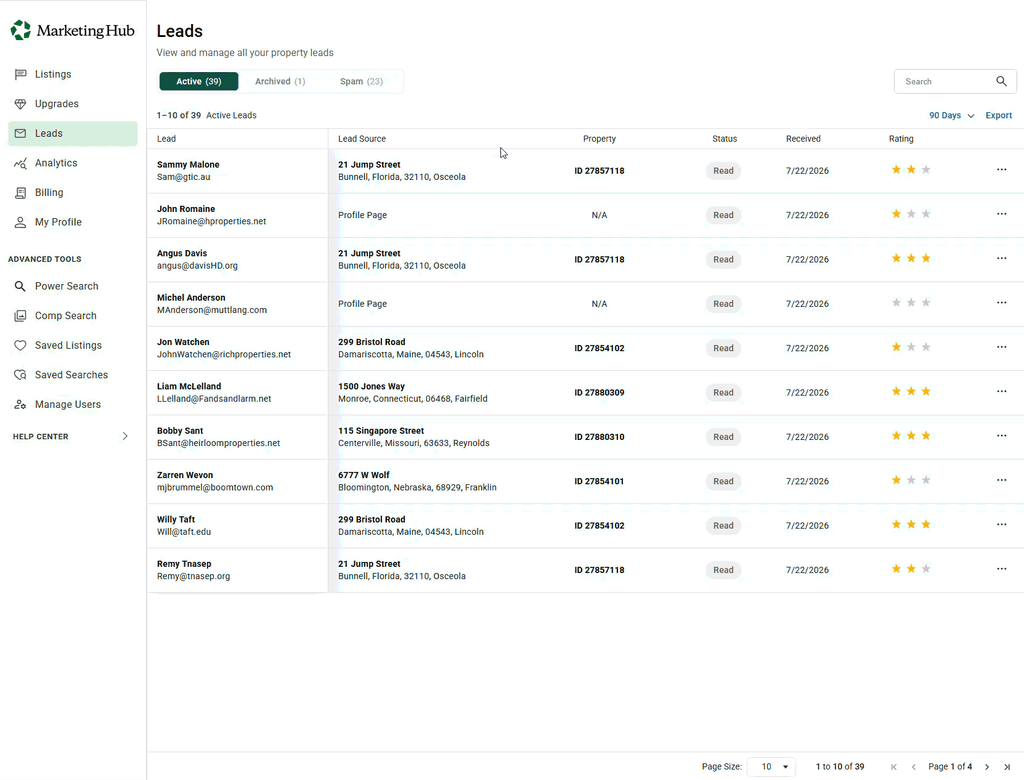Screen dimensions: 1024x780
Task: Click the Manage Users icon
Action: point(20,404)
